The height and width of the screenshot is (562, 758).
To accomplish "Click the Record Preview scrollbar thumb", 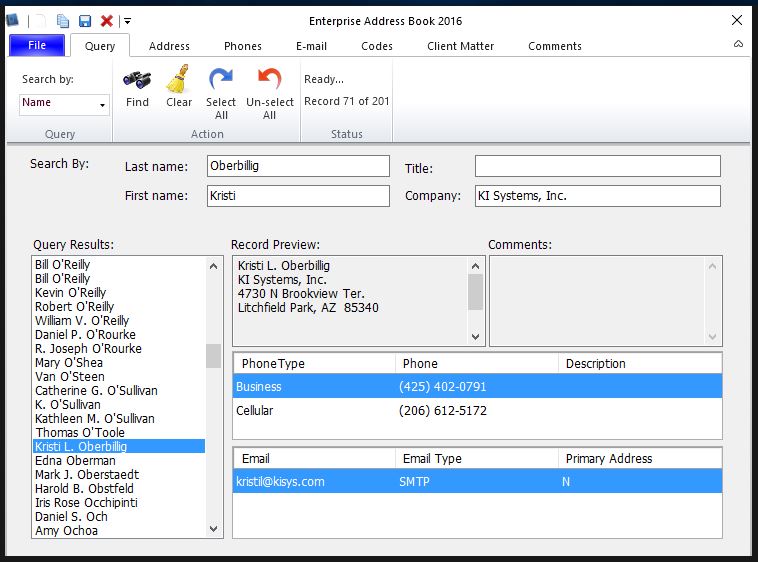I will coord(475,292).
